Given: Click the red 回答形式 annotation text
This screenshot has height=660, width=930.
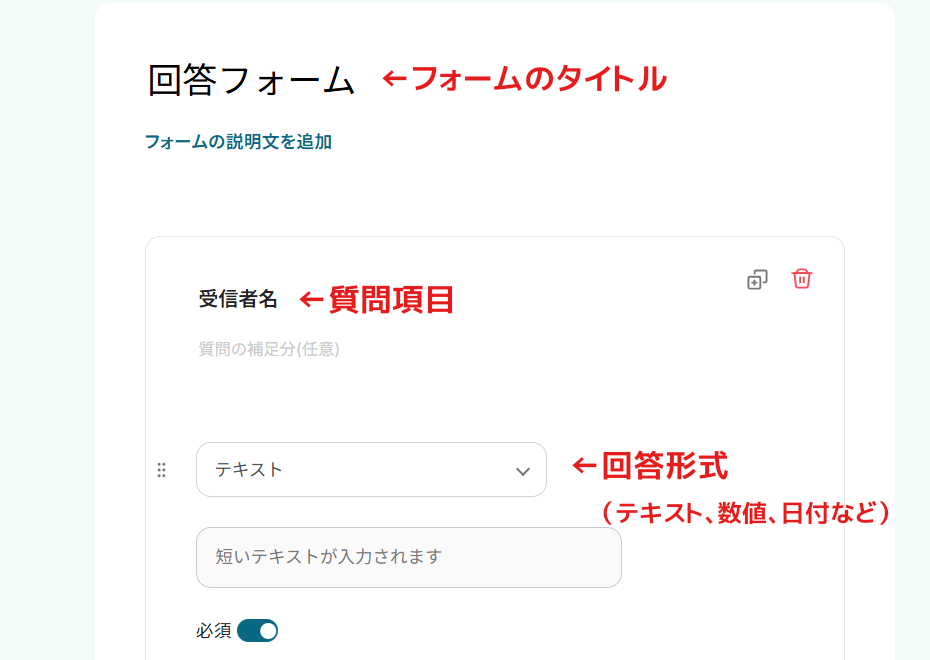Looking at the screenshot, I should pyautogui.click(x=665, y=465).
